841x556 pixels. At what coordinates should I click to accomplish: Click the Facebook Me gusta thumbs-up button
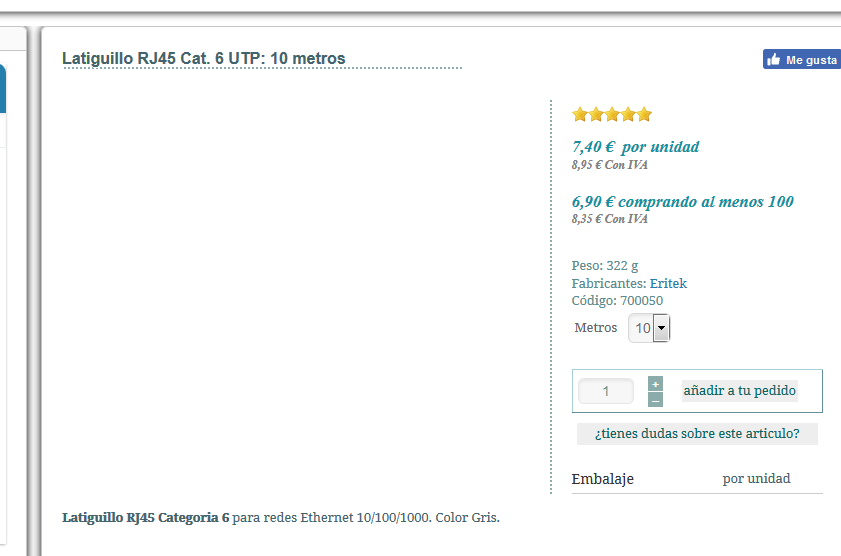click(x=801, y=60)
